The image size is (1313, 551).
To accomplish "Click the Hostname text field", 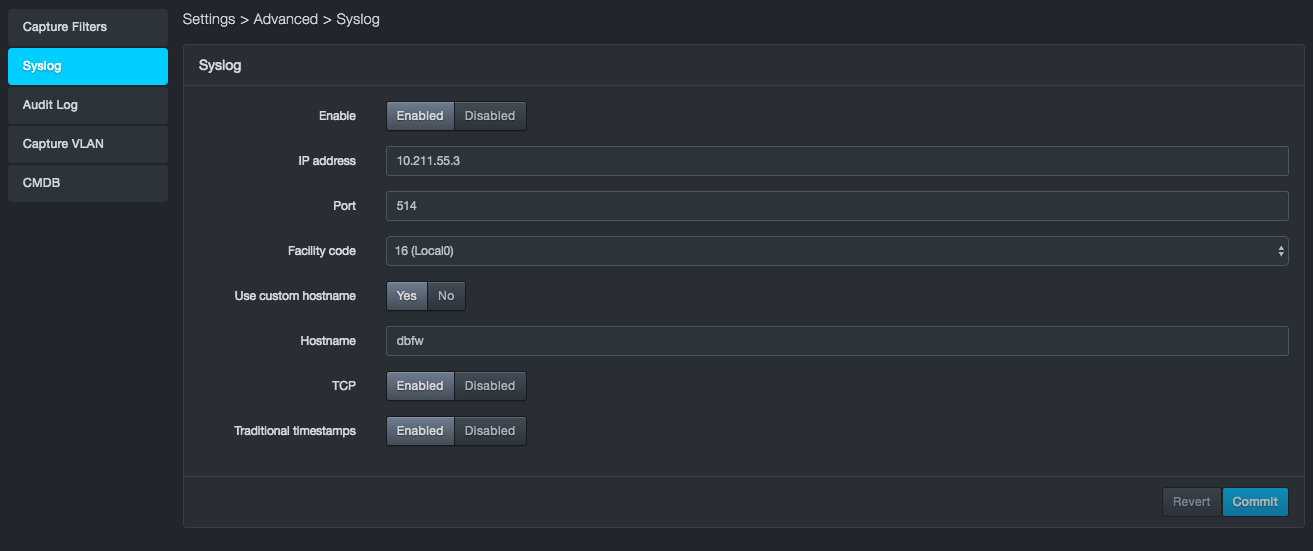I will click(x=837, y=341).
